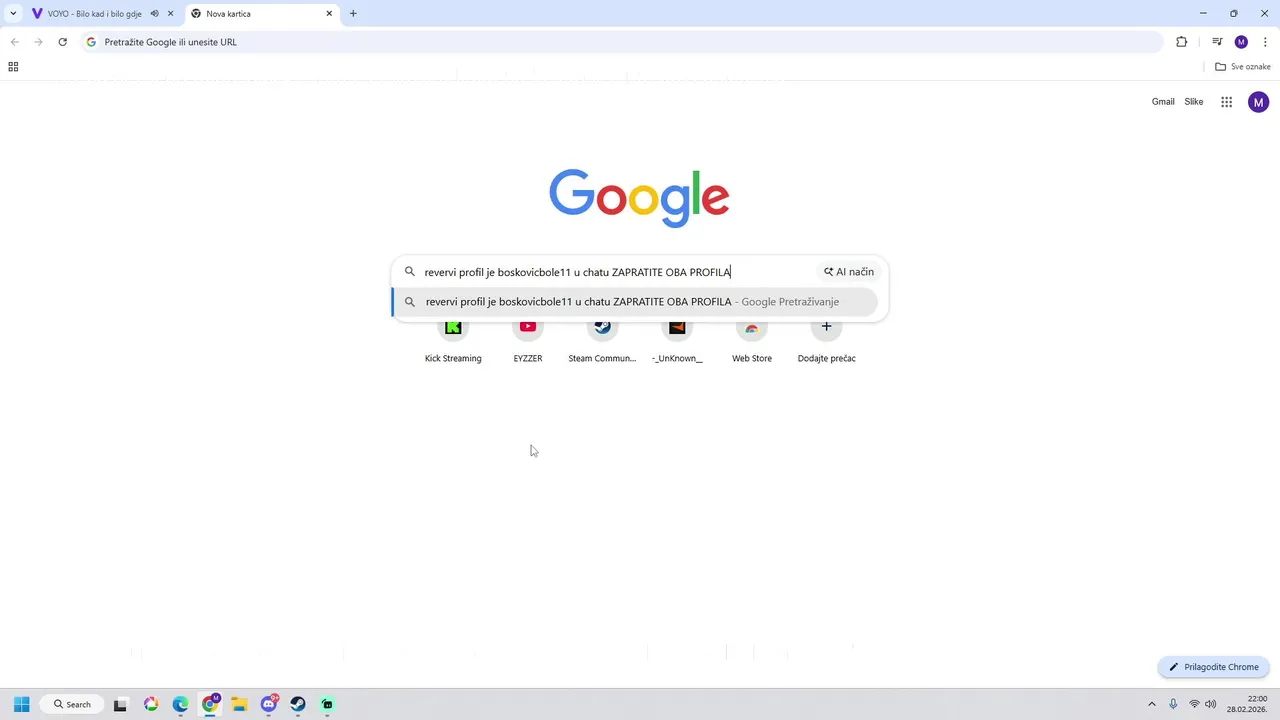Click the AI način button
This screenshot has width=1280, height=720.
(x=849, y=272)
